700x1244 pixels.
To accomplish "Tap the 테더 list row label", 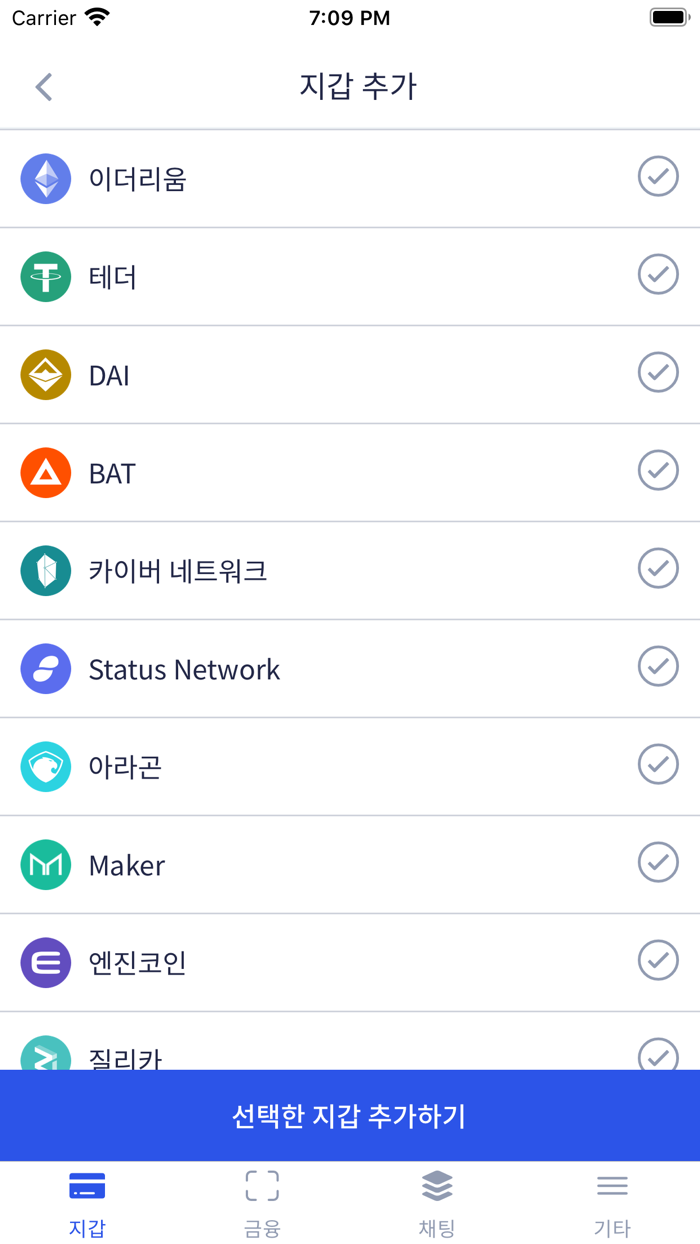I will coord(113,277).
